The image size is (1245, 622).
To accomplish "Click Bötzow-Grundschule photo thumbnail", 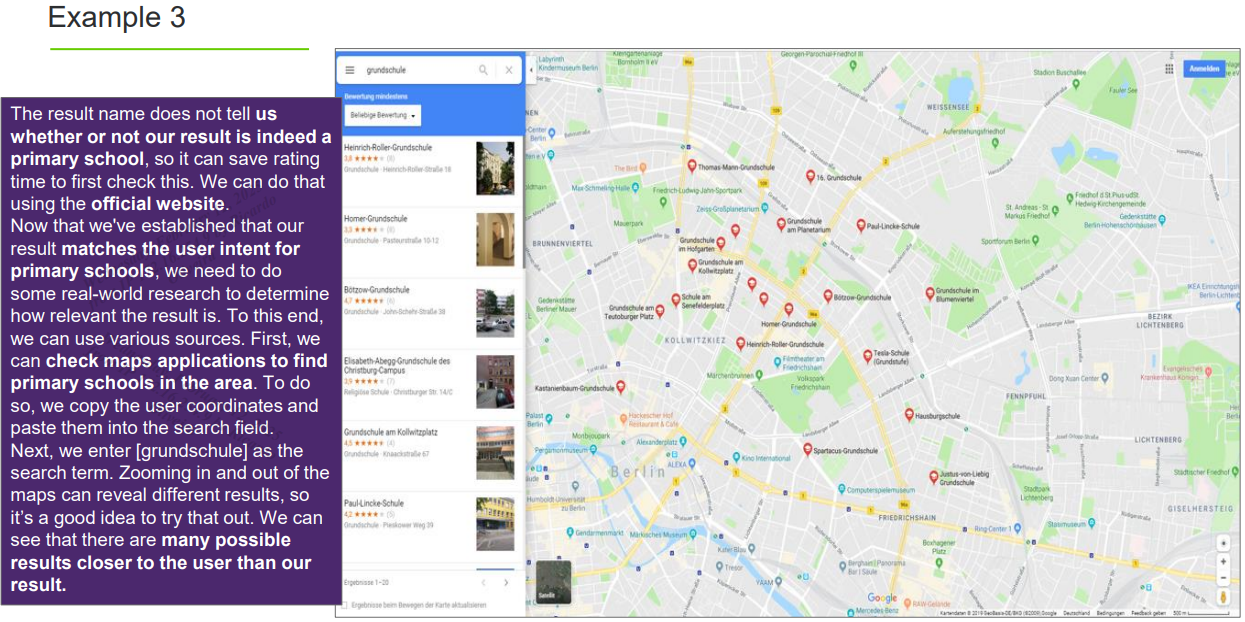I will pos(495,312).
